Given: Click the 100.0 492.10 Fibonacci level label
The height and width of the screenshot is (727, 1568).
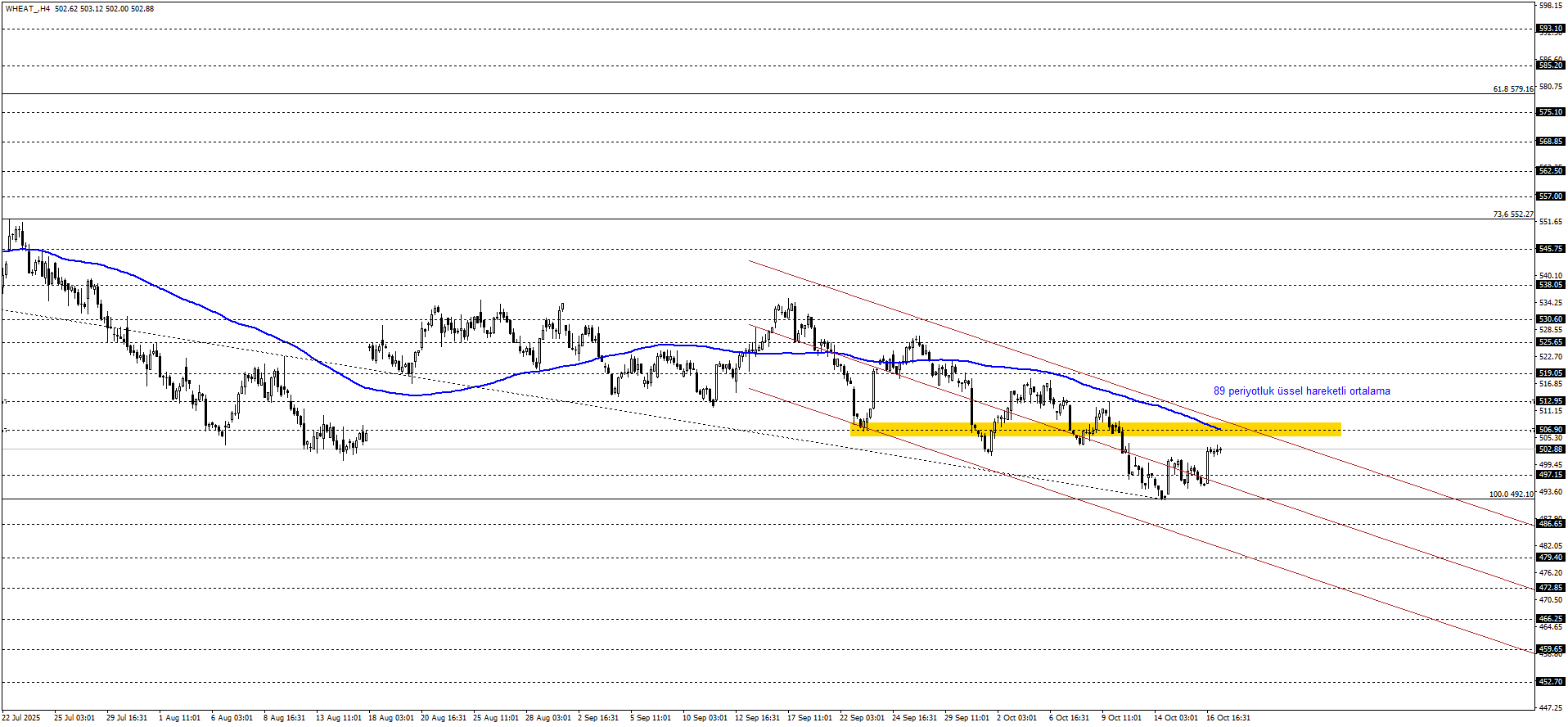Looking at the screenshot, I should point(1511,494).
